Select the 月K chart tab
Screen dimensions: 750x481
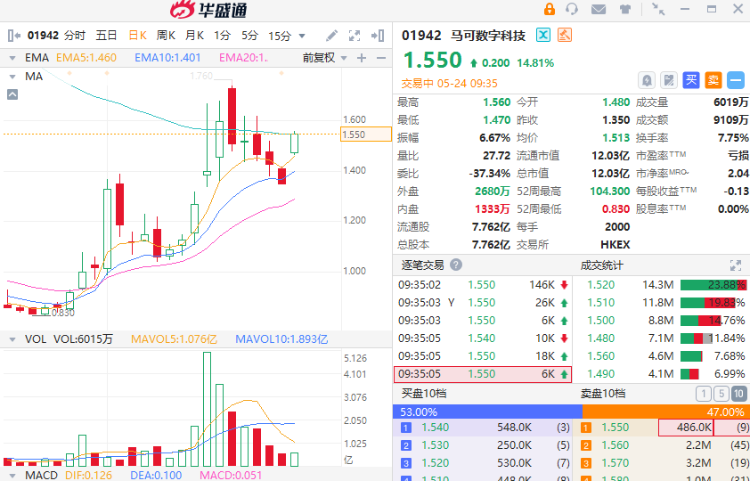coord(194,35)
